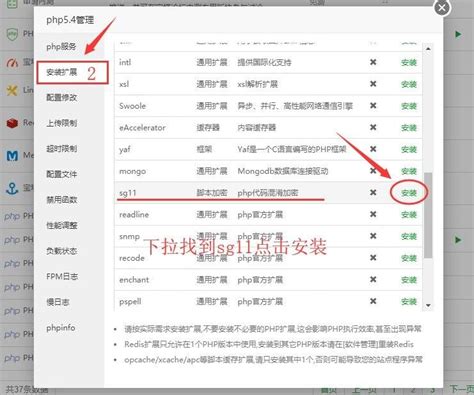
Task: Click the 'php代码混淆加密' description
Action: click(x=268, y=193)
